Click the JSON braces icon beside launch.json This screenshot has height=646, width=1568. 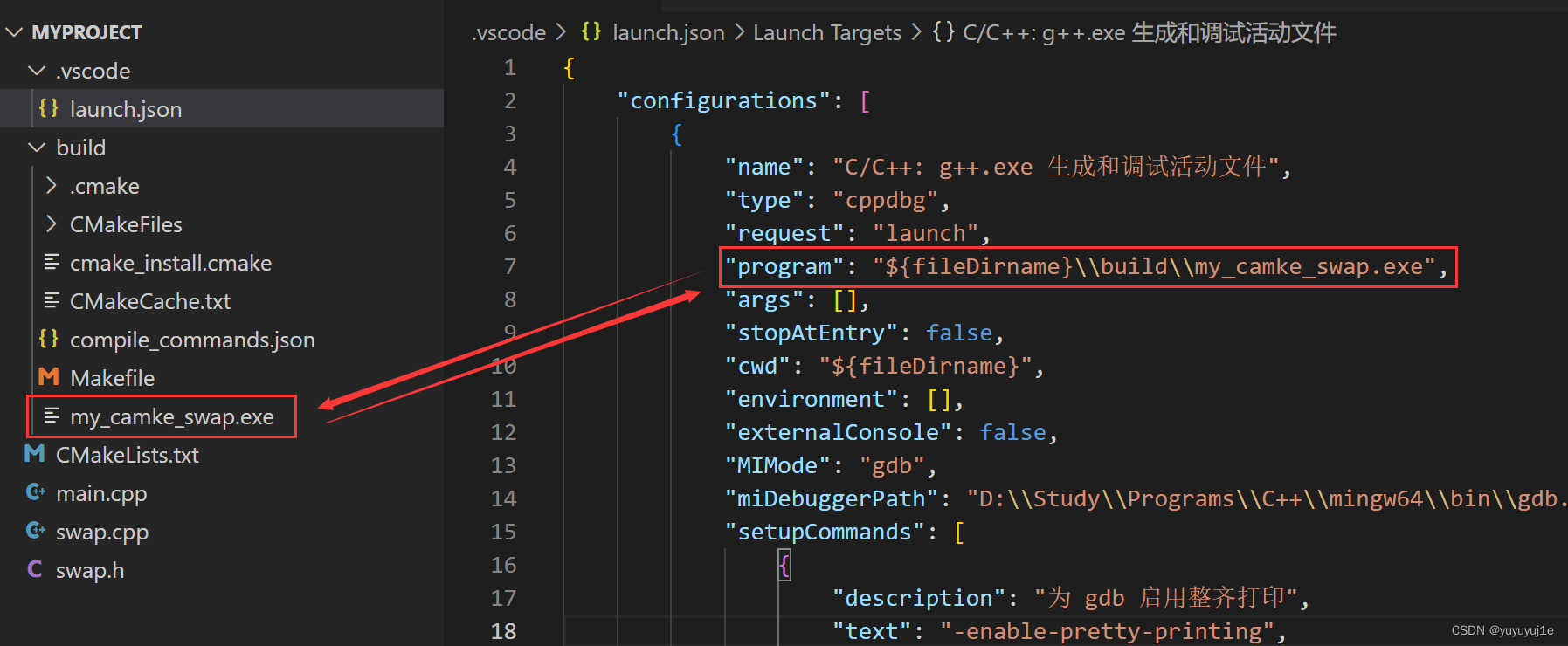49,108
